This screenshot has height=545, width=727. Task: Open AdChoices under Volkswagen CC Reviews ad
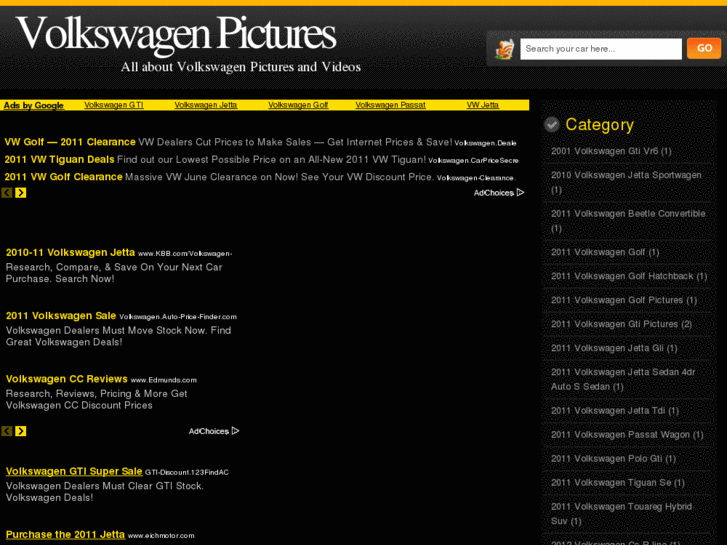pos(214,431)
